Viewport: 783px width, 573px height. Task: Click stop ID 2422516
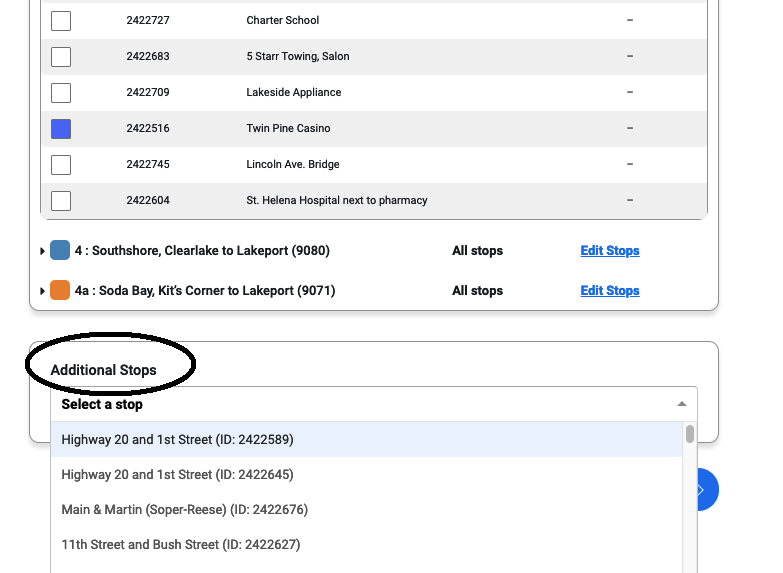pyautogui.click(x=148, y=128)
